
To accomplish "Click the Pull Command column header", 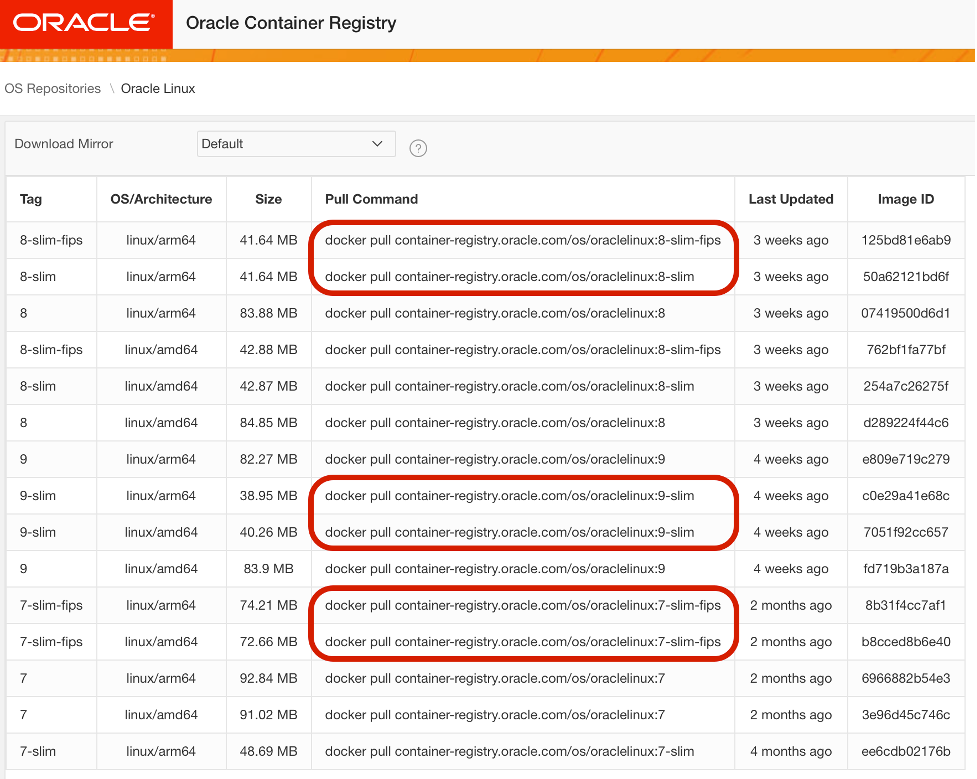I will click(371, 199).
